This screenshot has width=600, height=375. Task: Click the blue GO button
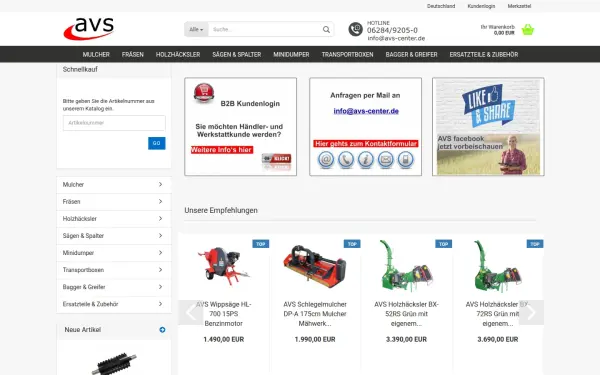tap(157, 143)
